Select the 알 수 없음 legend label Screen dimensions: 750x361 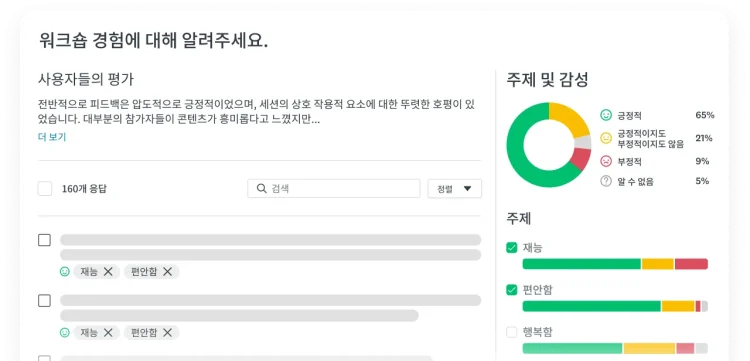tap(635, 181)
